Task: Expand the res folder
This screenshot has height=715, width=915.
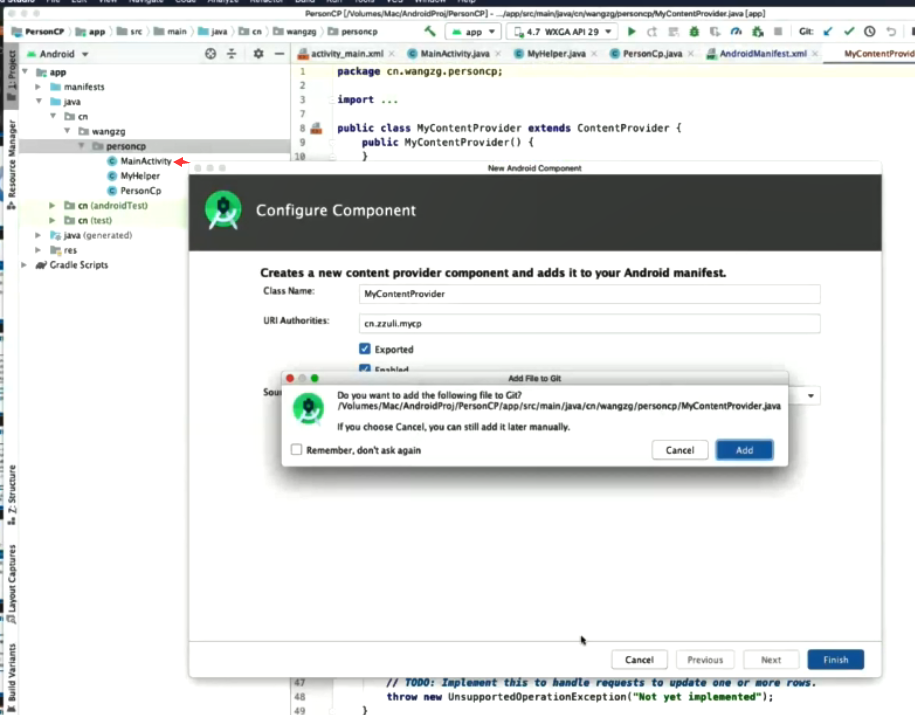Action: point(39,250)
